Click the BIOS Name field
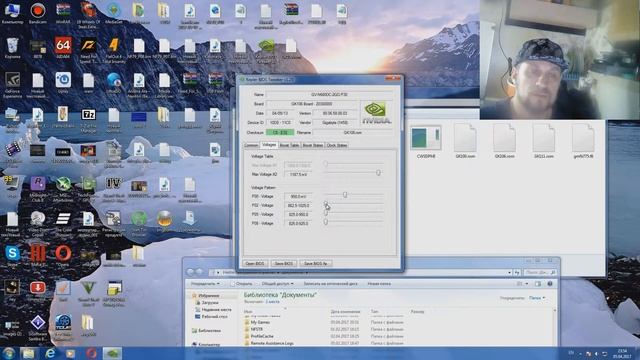The width and height of the screenshot is (640, 360). (x=329, y=95)
